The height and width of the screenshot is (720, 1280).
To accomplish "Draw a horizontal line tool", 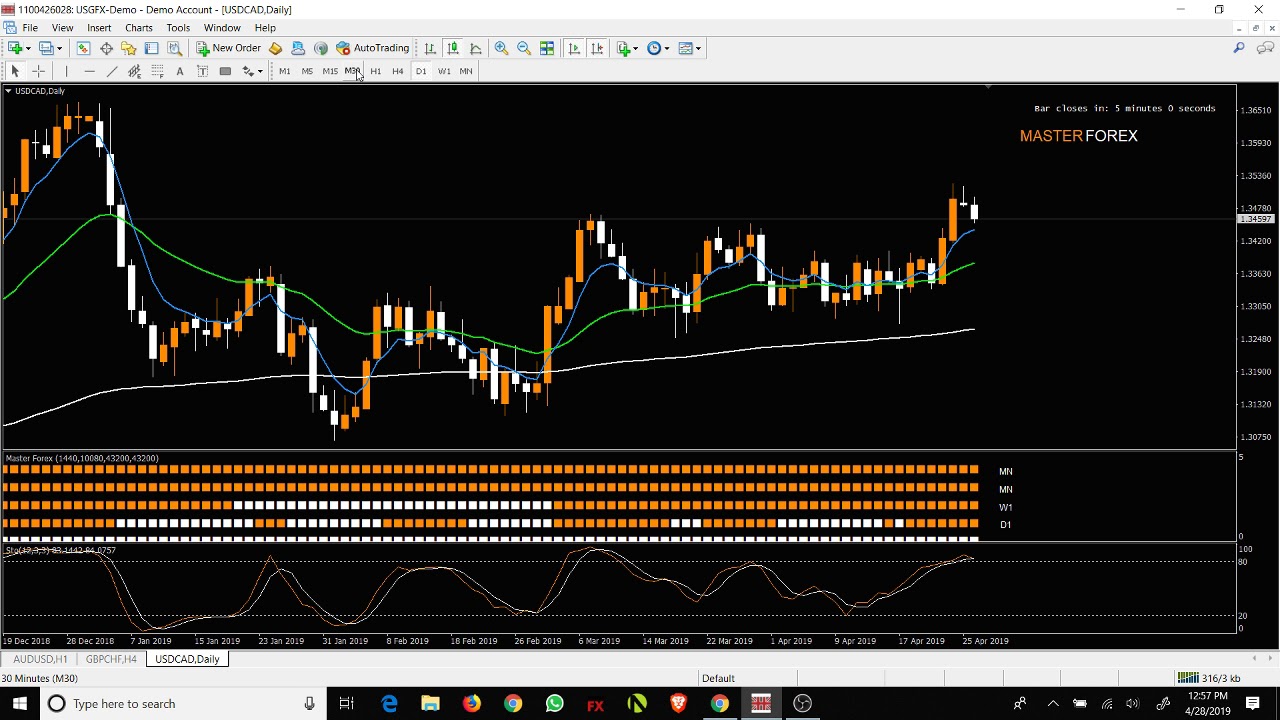I will pos(89,71).
